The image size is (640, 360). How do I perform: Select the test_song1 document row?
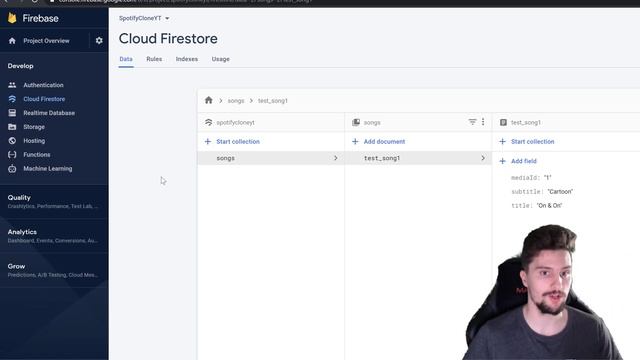pyautogui.click(x=418, y=158)
